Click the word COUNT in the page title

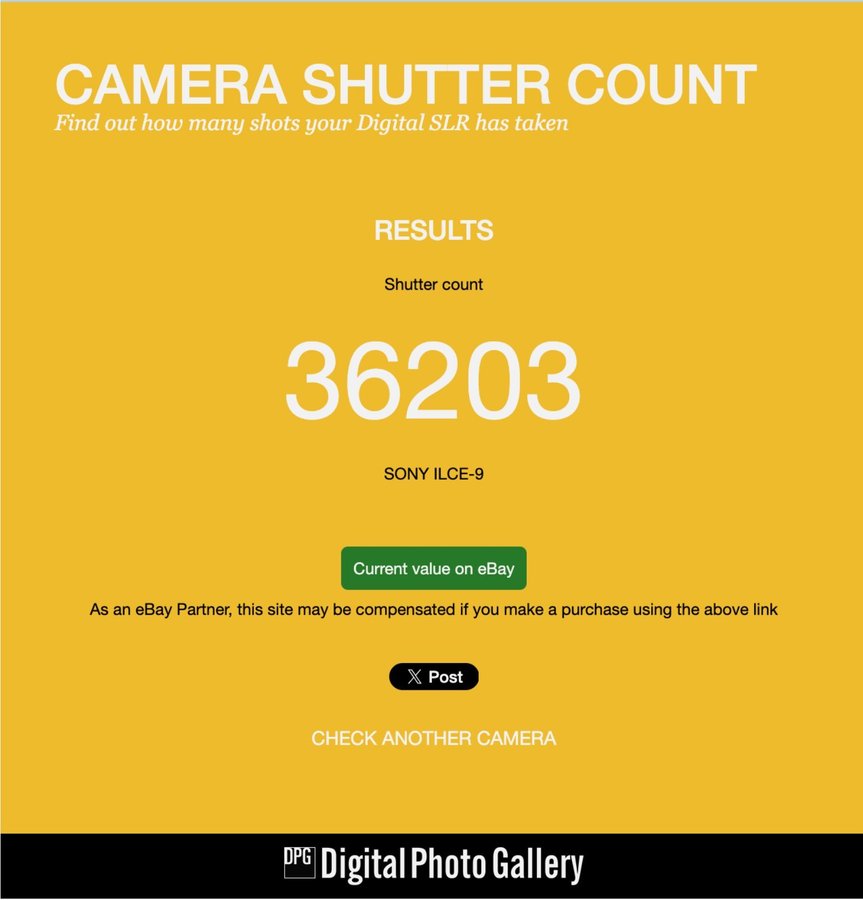tap(662, 84)
